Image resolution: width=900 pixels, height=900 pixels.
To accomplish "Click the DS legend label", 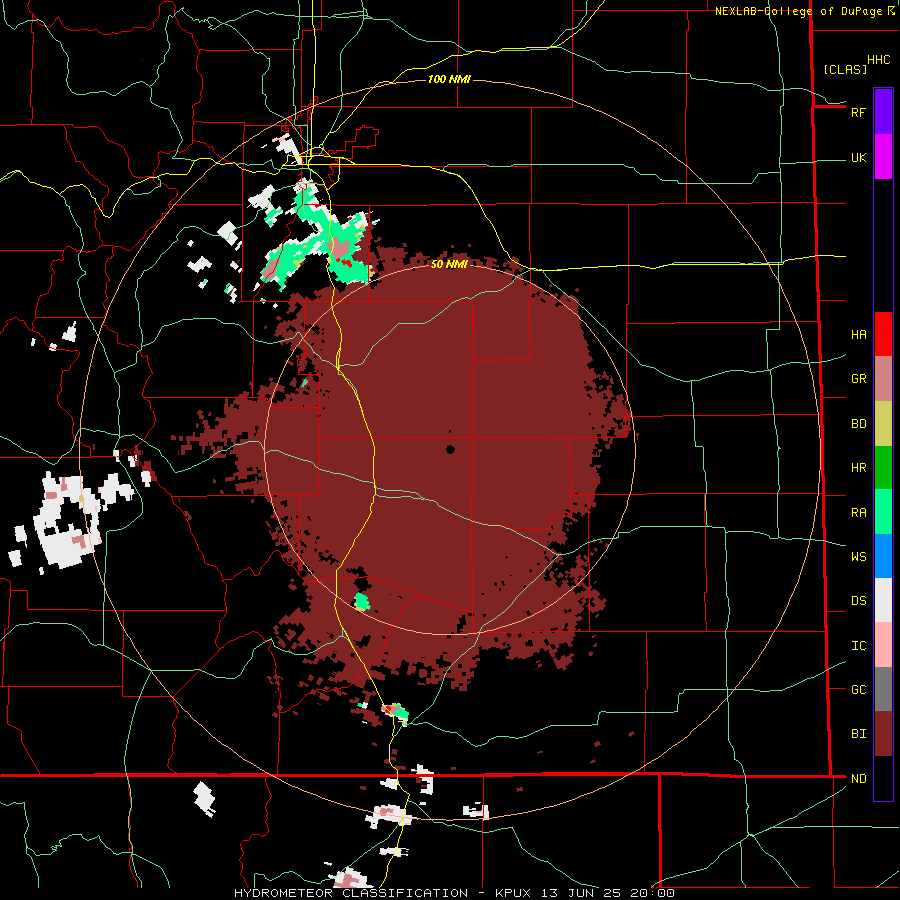I will pyautogui.click(x=858, y=601).
